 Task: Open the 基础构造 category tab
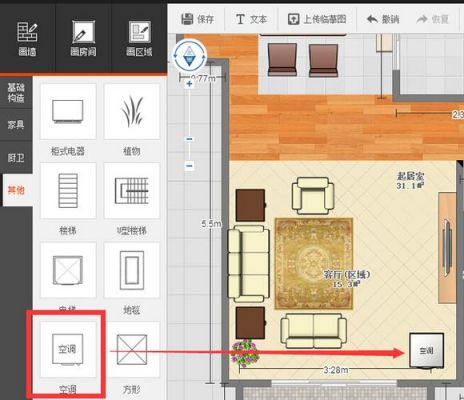click(16, 93)
